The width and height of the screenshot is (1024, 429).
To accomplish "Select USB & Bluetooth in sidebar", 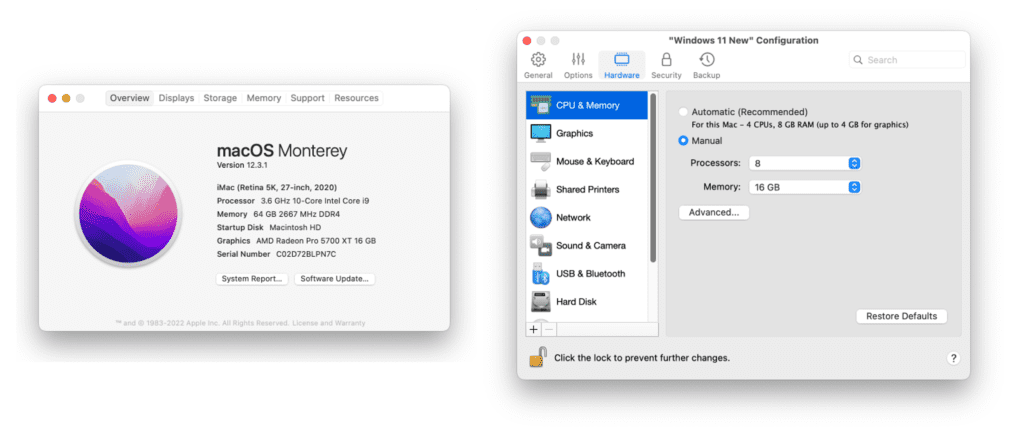I will click(x=590, y=273).
